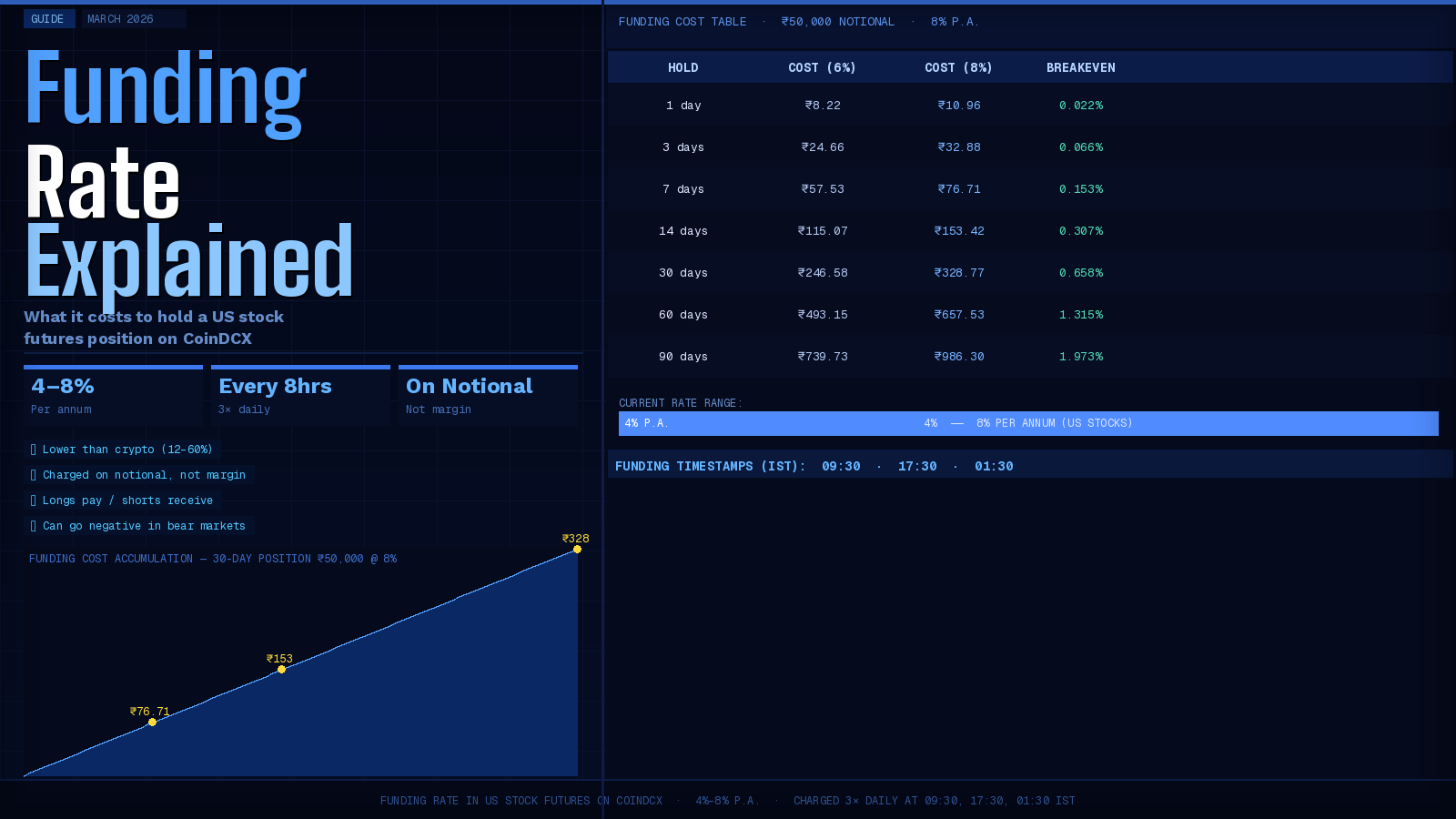Tick the box beside Can go negative
Image resolution: width=1456 pixels, height=819 pixels.
[x=34, y=526]
